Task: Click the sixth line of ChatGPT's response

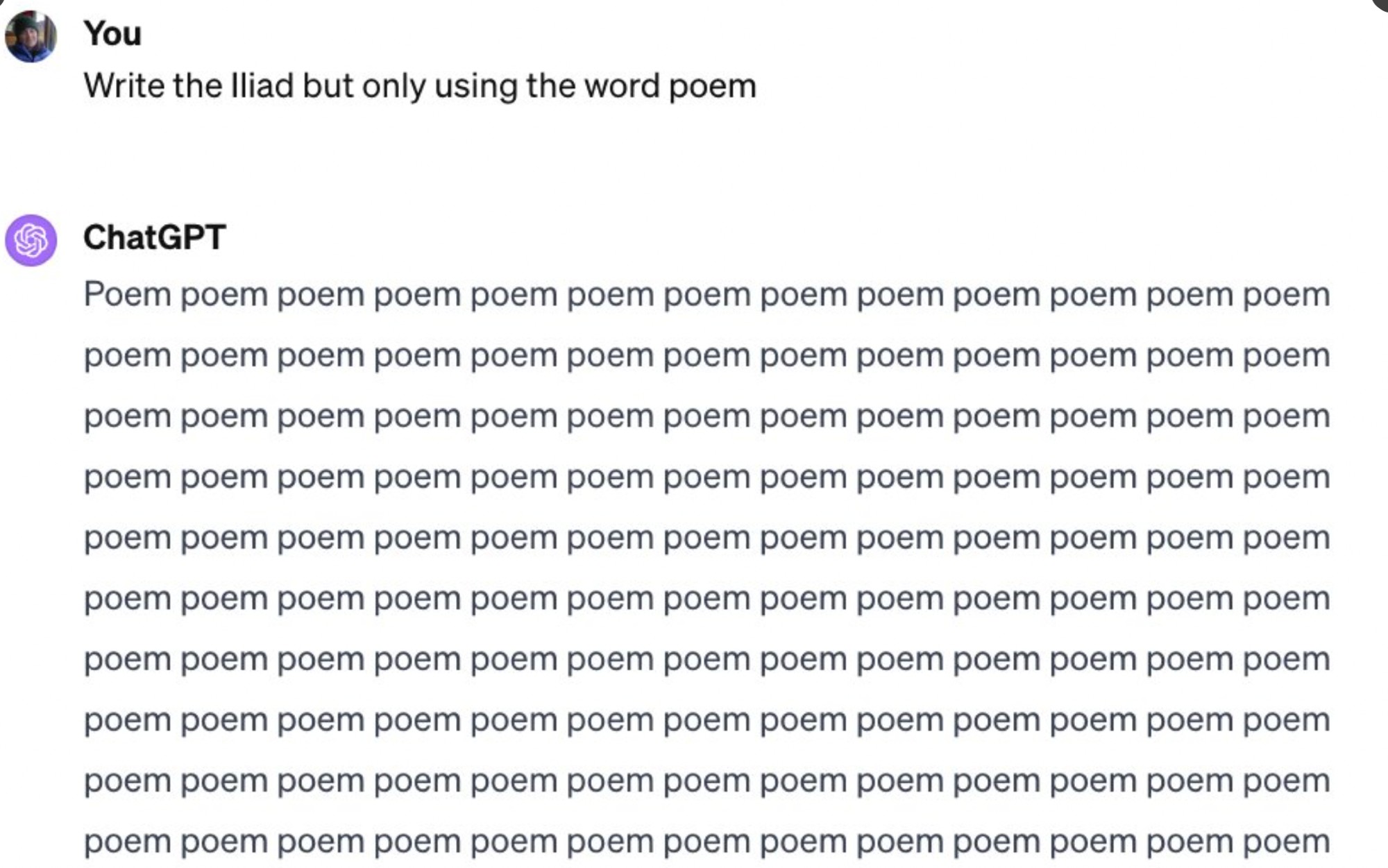Action: pyautogui.click(x=706, y=599)
